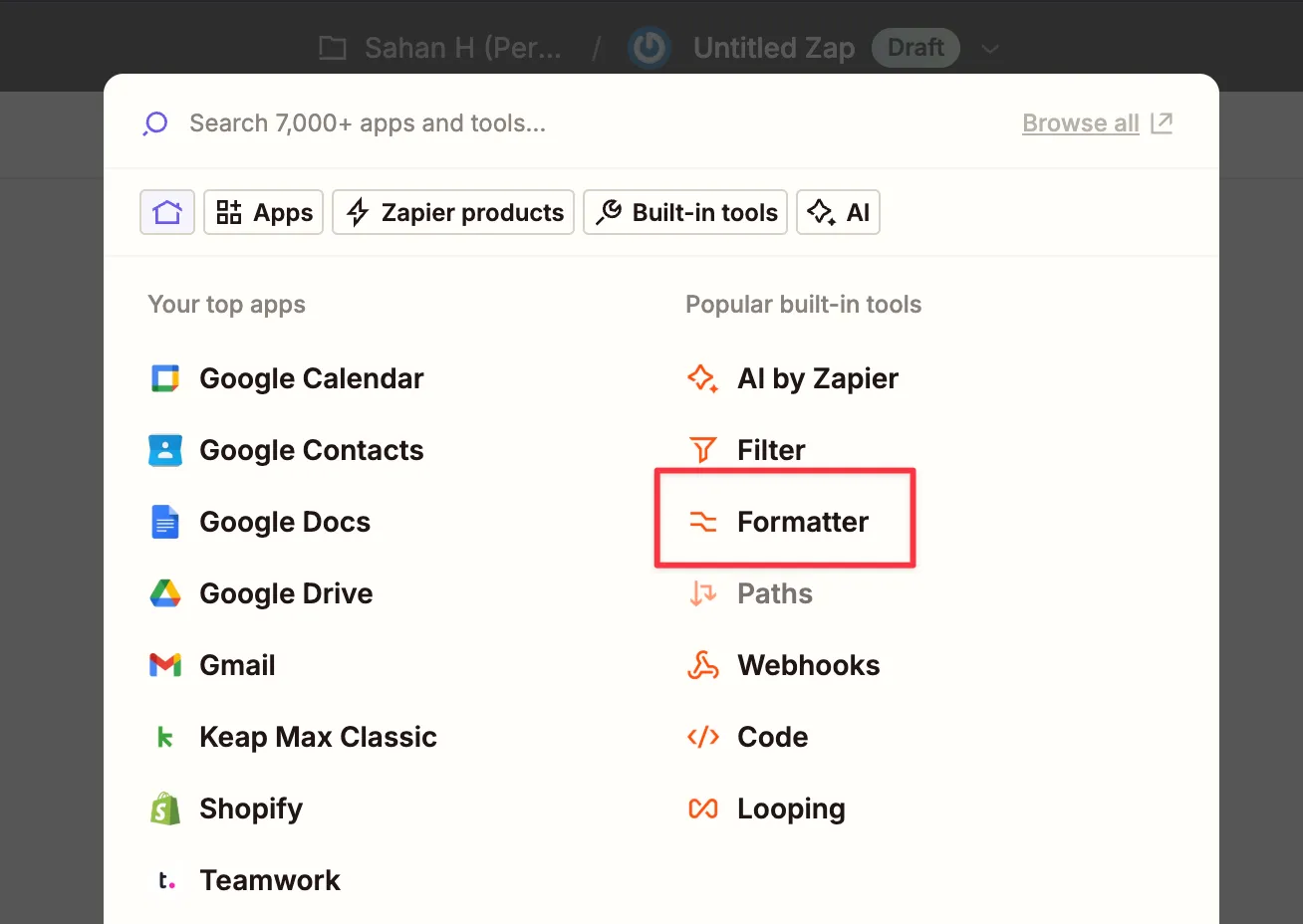The width and height of the screenshot is (1303, 924).
Task: Open the Zapier products tab
Action: coord(453,212)
